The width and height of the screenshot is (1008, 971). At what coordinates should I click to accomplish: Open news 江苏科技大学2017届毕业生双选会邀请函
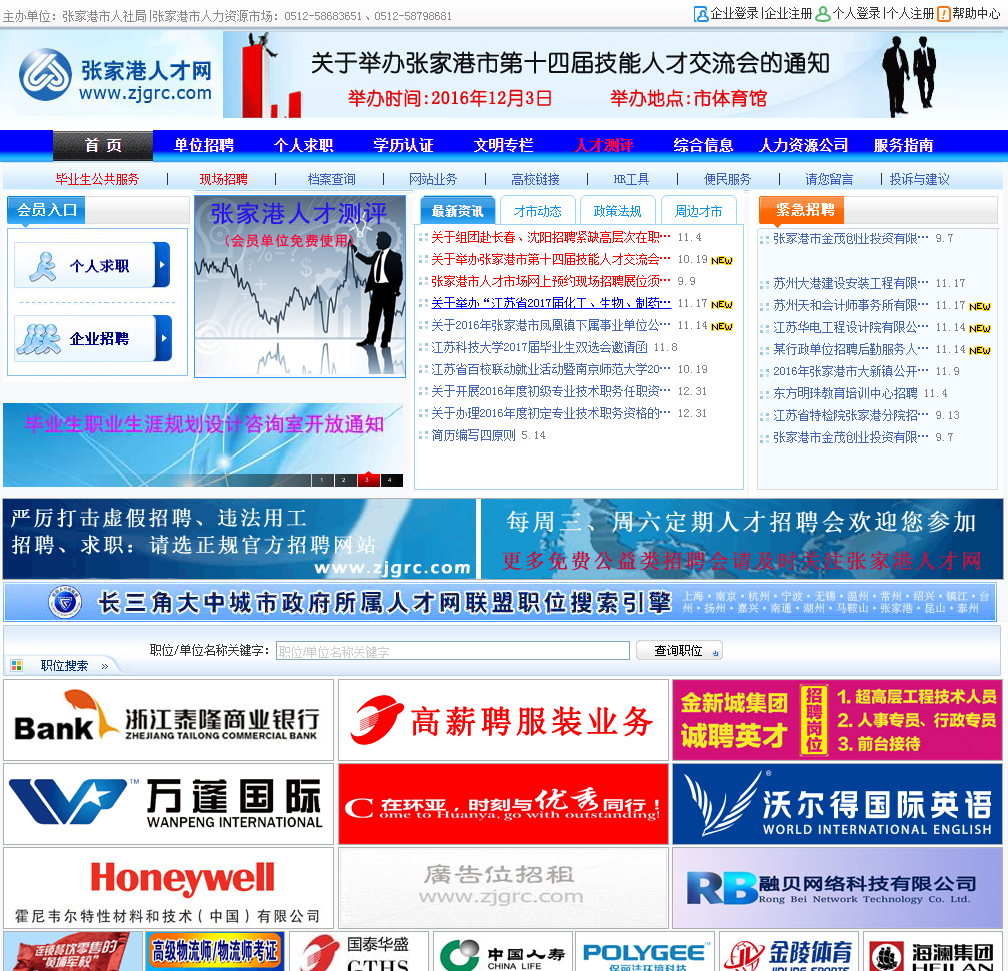click(539, 347)
